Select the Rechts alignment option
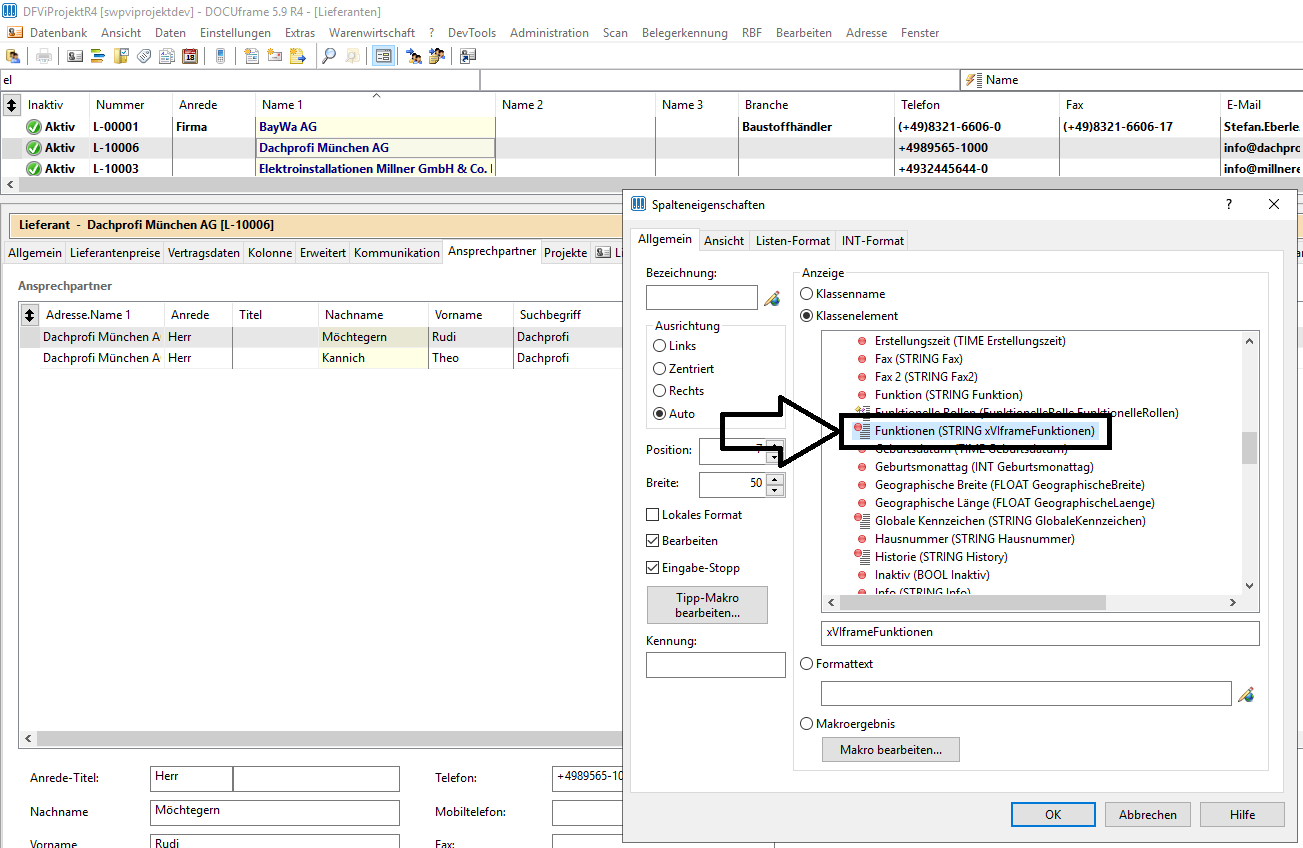The width and height of the screenshot is (1303, 848). coord(659,391)
